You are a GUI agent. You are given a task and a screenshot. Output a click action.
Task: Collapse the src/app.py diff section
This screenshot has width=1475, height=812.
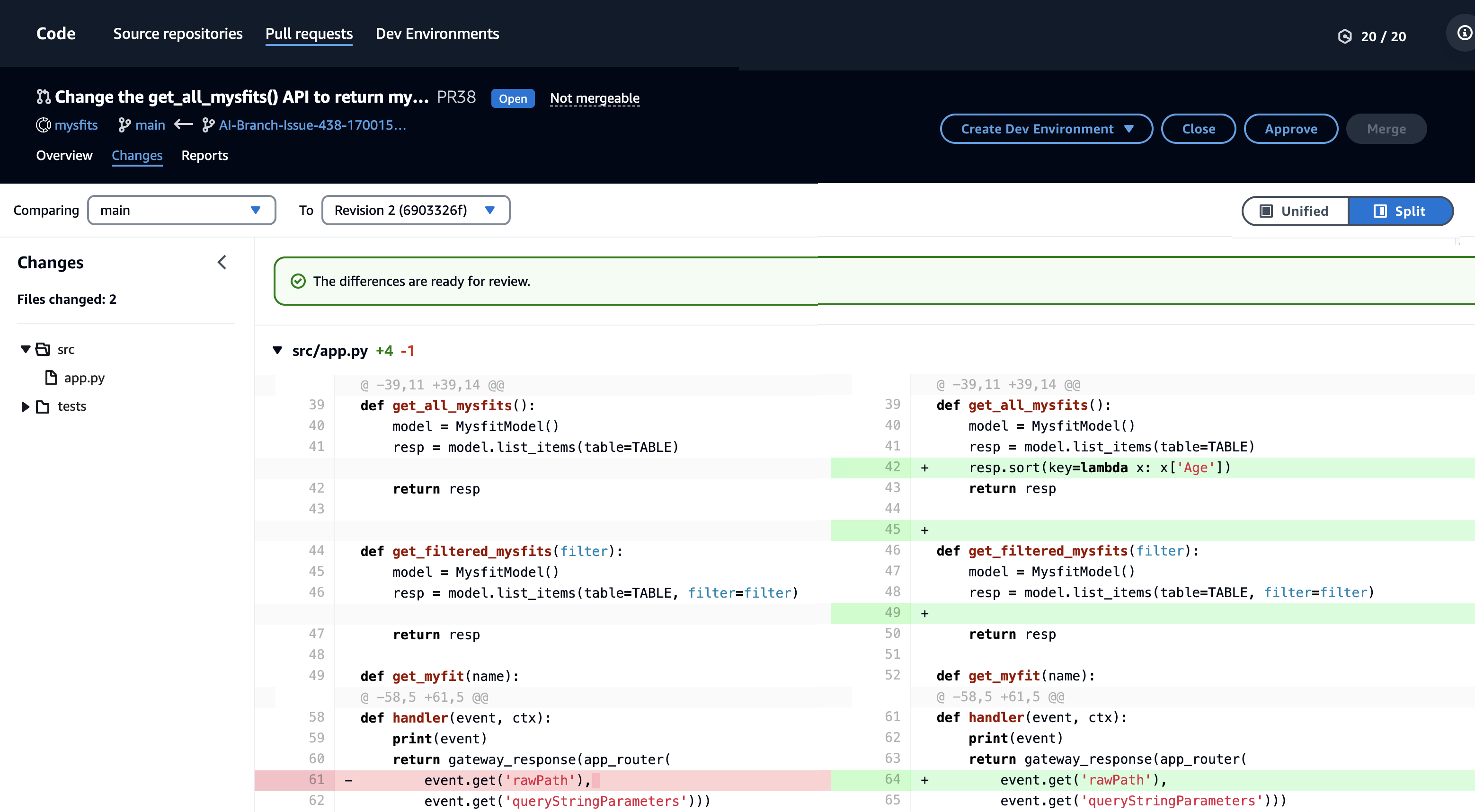[277, 350]
